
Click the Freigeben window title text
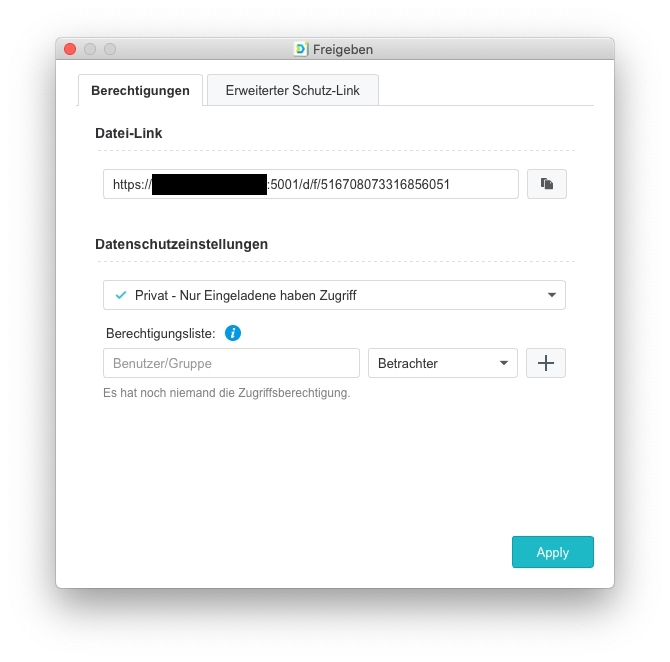coord(343,50)
